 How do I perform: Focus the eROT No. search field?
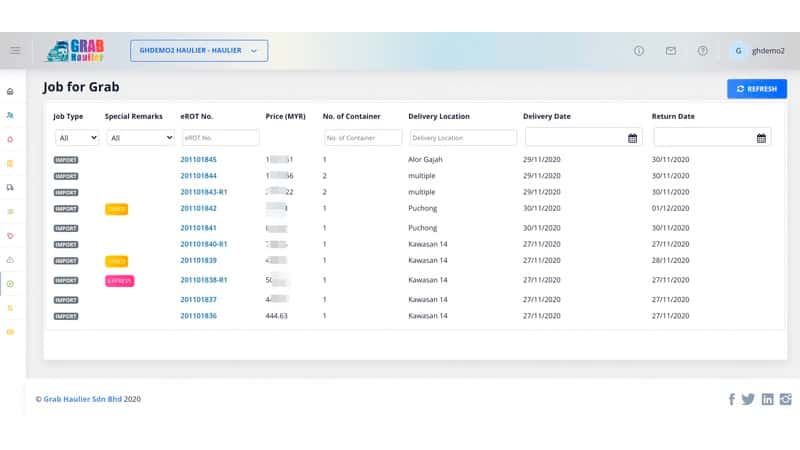pos(219,138)
